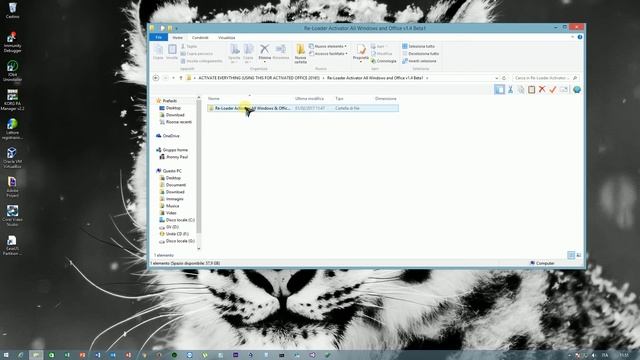This screenshot has height=360, width=640.
Task: Open the Accesso facilitato dropdown
Action: 328,53
